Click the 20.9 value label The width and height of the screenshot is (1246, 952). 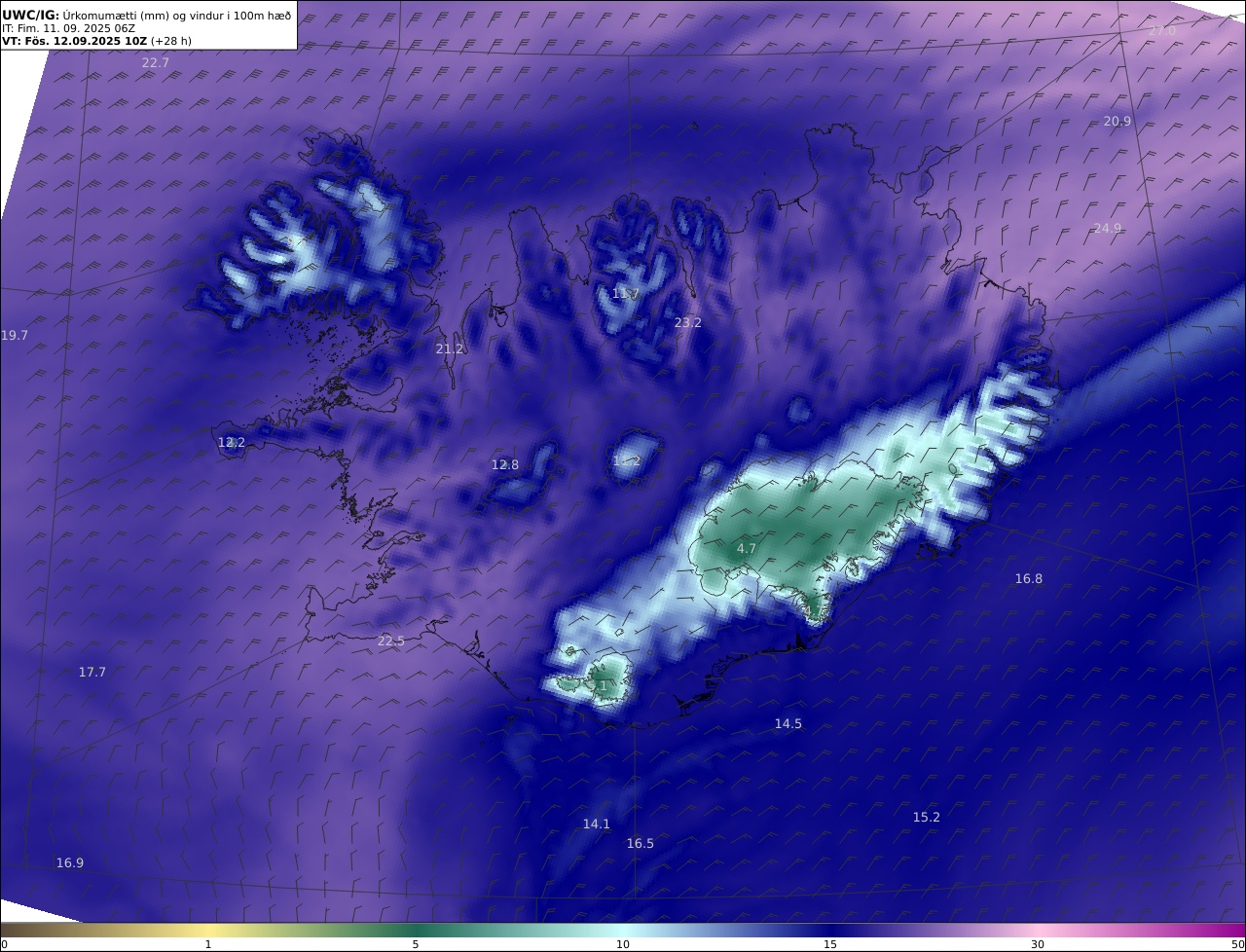click(1118, 122)
